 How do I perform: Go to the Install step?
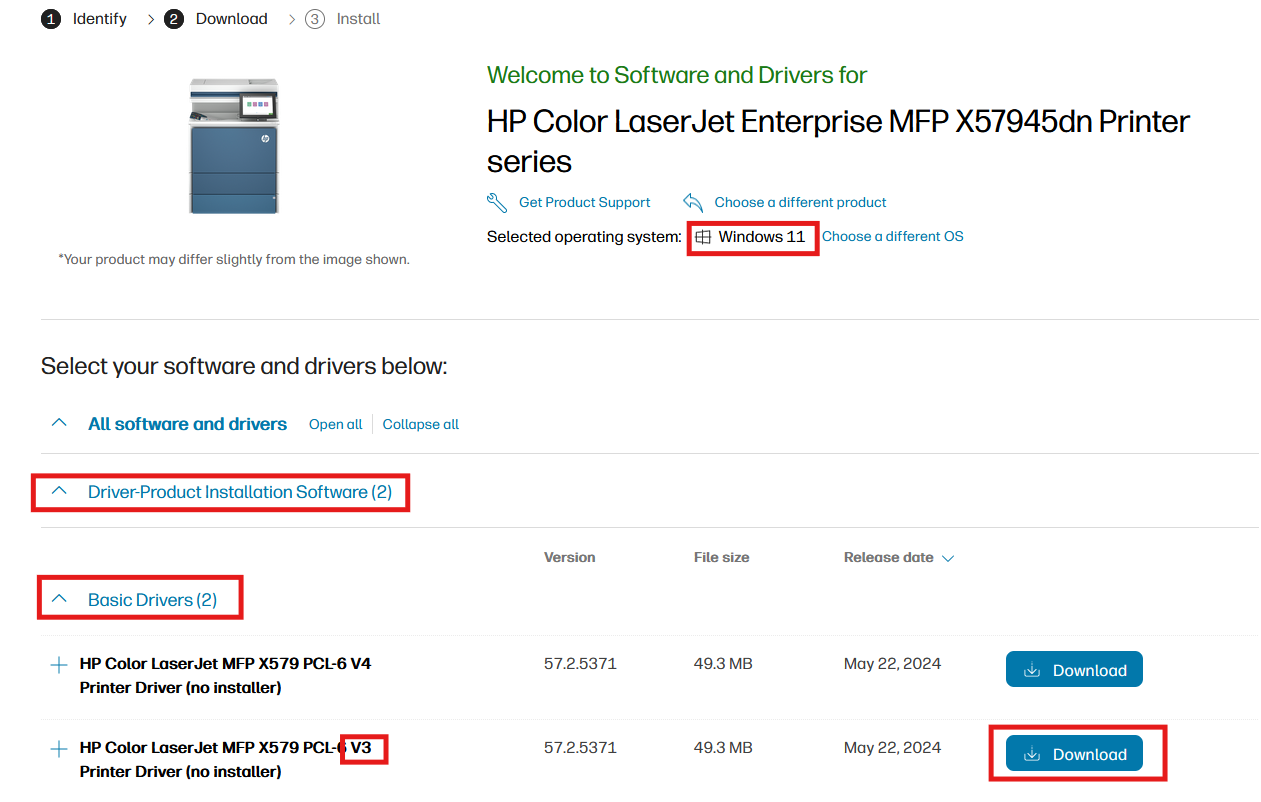tap(358, 19)
